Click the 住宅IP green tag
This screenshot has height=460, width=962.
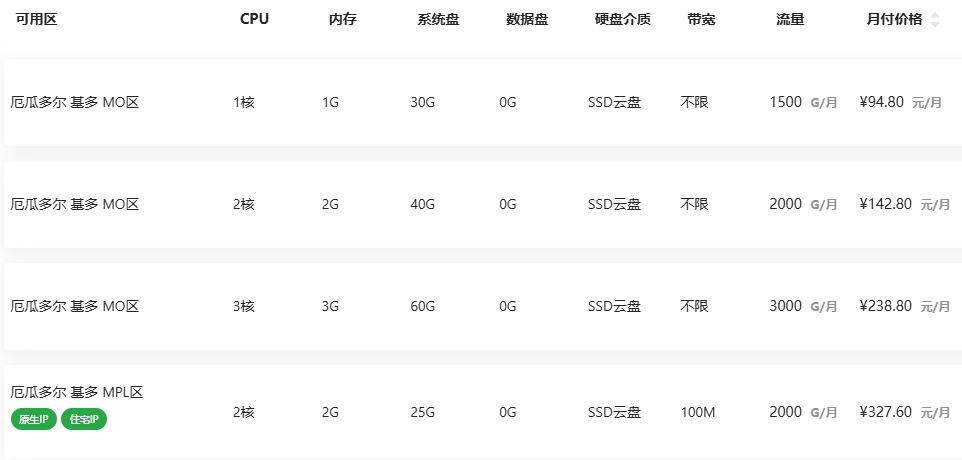pos(84,419)
